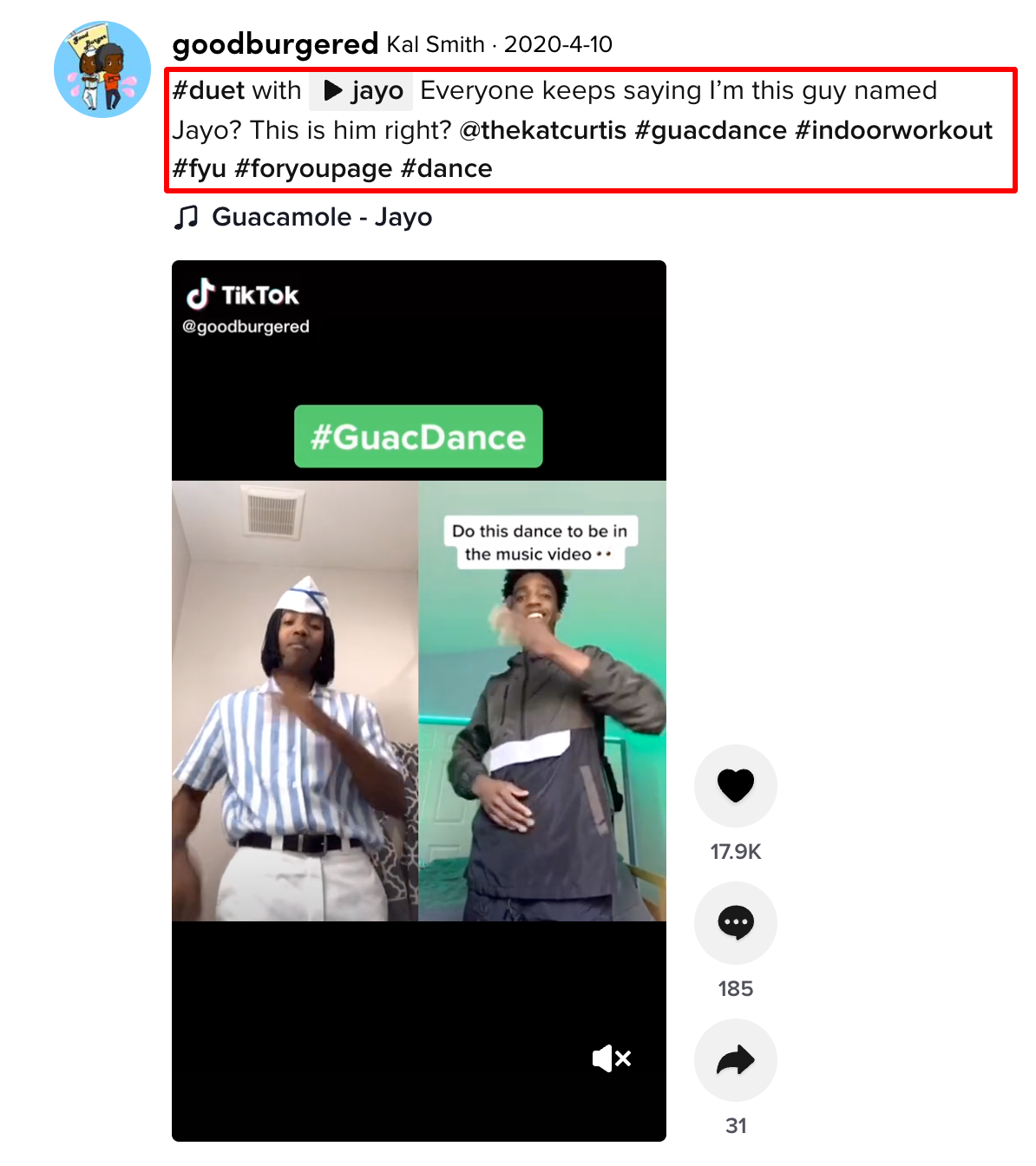The image size is (1036, 1166).
Task: Open comments via the speech bubble icon
Action: point(735,923)
